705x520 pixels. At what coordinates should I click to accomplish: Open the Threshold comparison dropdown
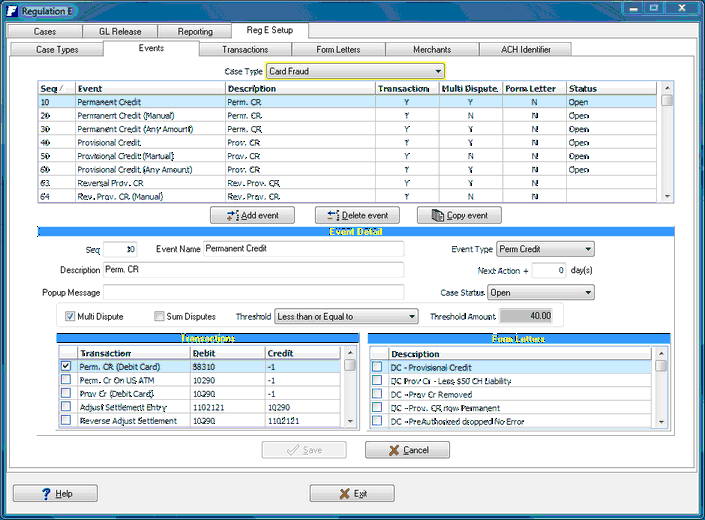(x=411, y=317)
